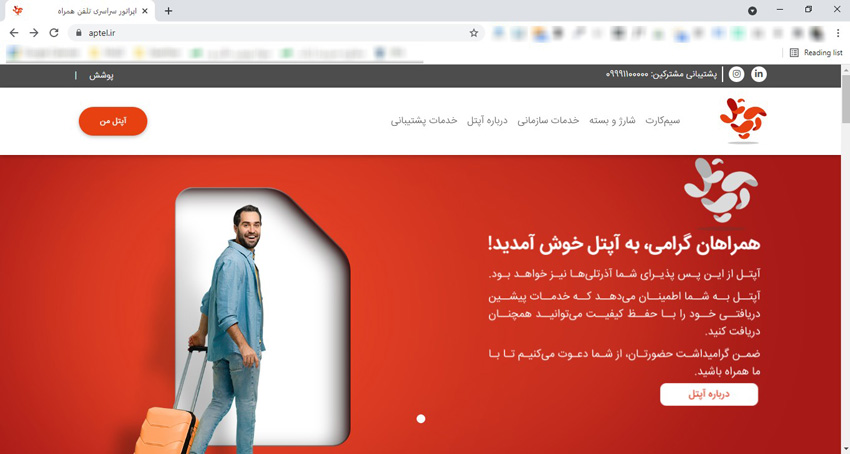Click the Aptel logo in the site header
The width and height of the screenshot is (850, 454).
(743, 119)
